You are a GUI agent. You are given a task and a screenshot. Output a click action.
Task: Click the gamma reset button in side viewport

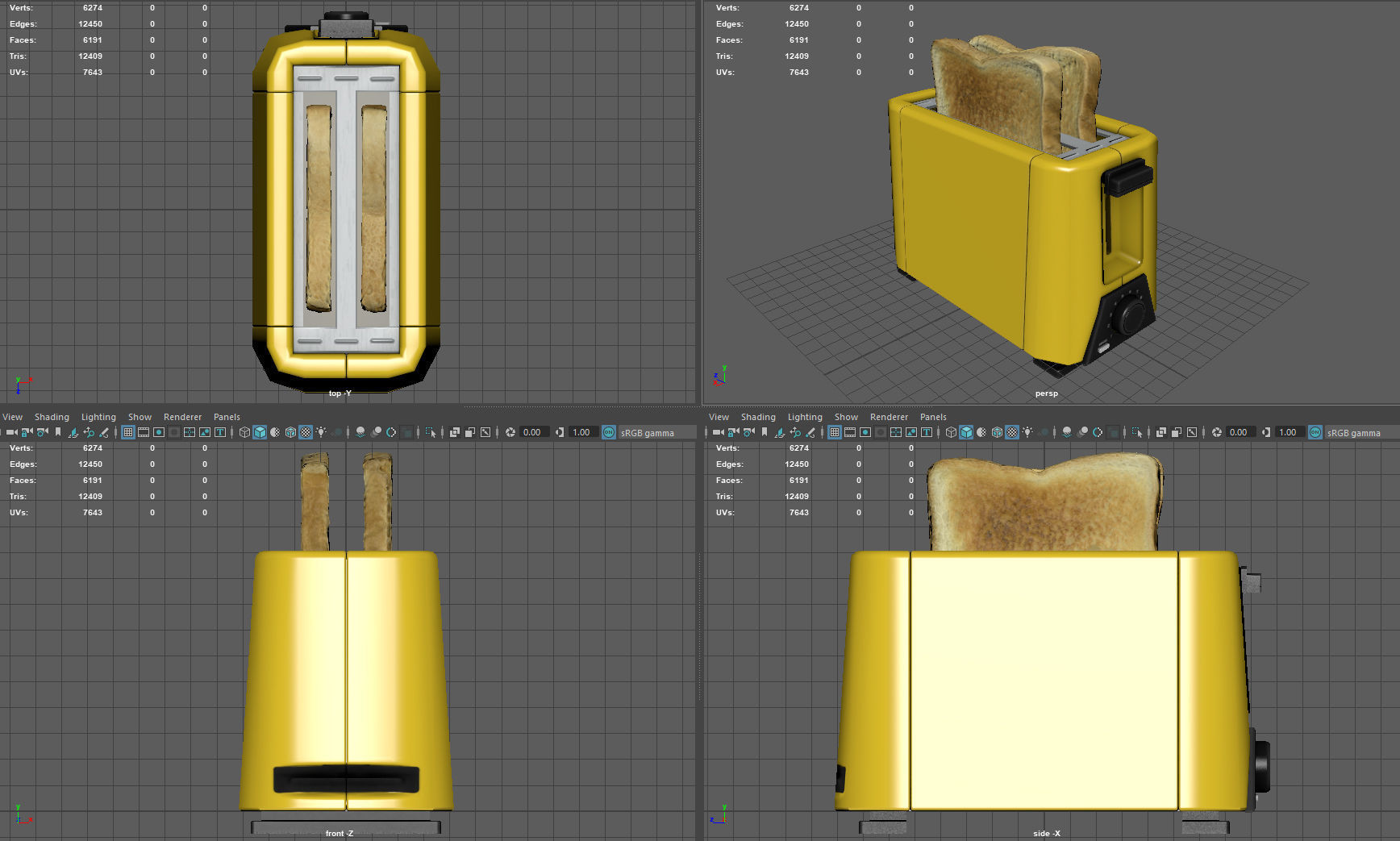(1266, 433)
